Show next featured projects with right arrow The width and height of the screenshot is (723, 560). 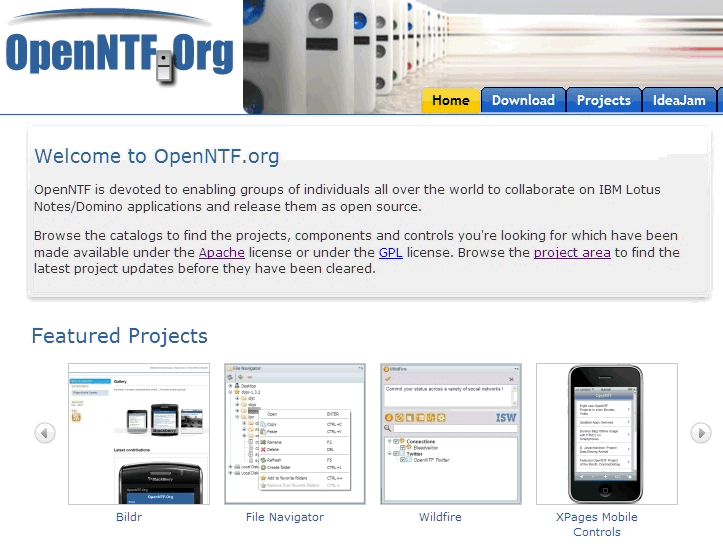click(x=700, y=433)
